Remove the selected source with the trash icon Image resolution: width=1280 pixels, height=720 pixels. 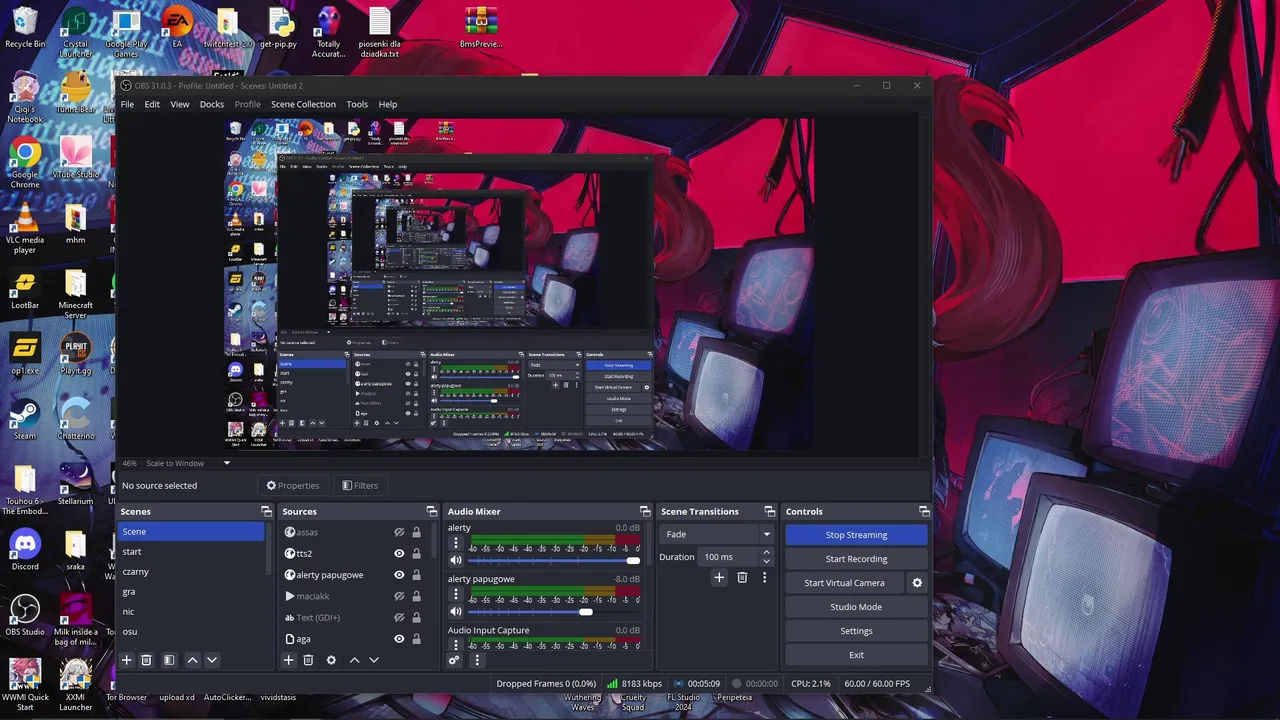pos(308,660)
